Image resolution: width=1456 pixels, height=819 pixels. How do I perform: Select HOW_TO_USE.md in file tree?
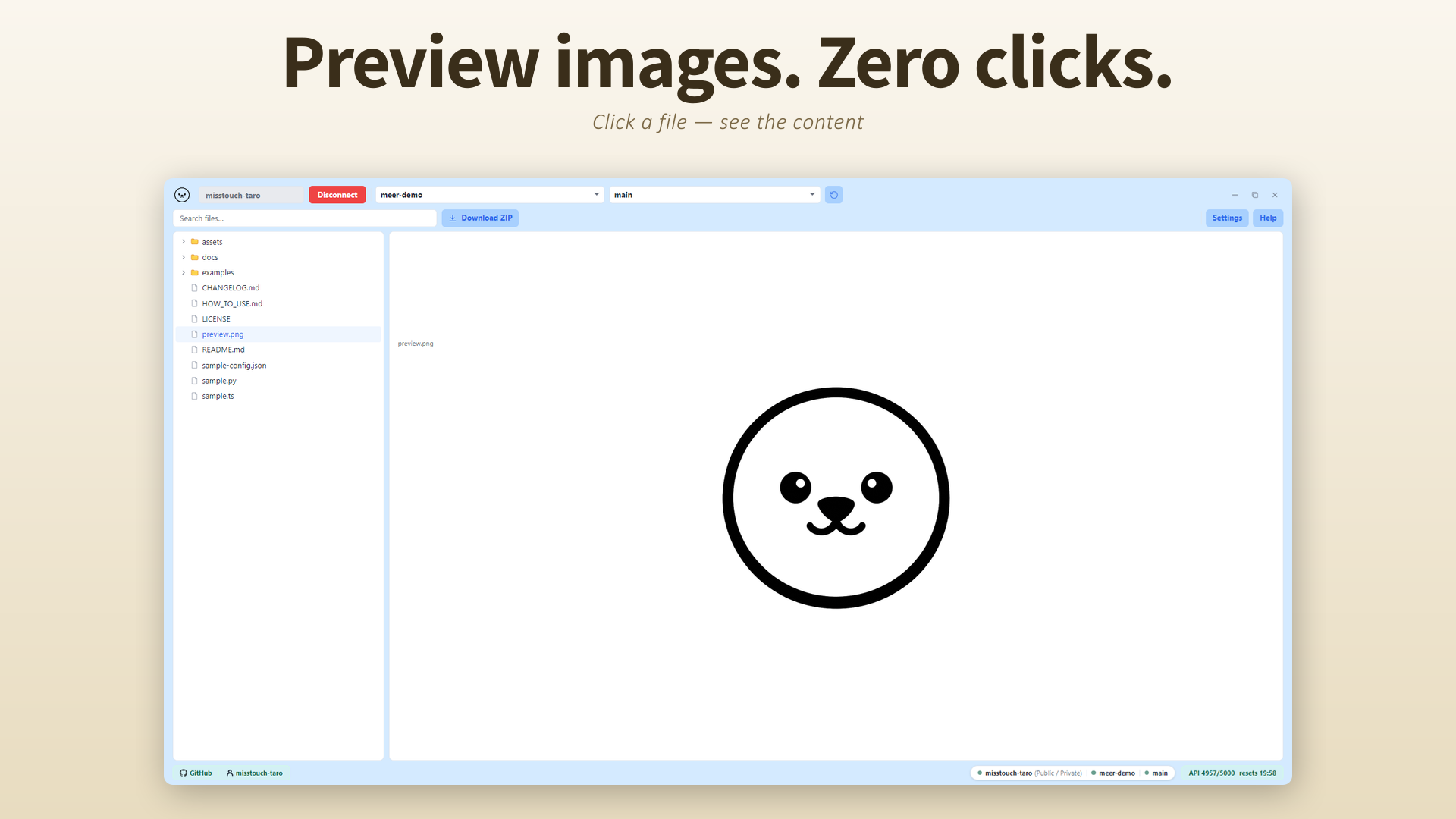coord(278,303)
